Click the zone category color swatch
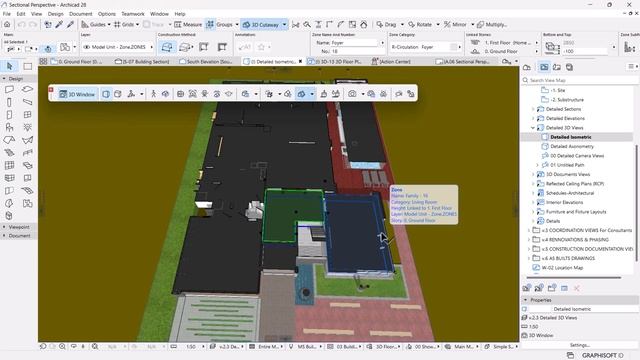The image size is (640, 360). pyautogui.click(x=453, y=47)
